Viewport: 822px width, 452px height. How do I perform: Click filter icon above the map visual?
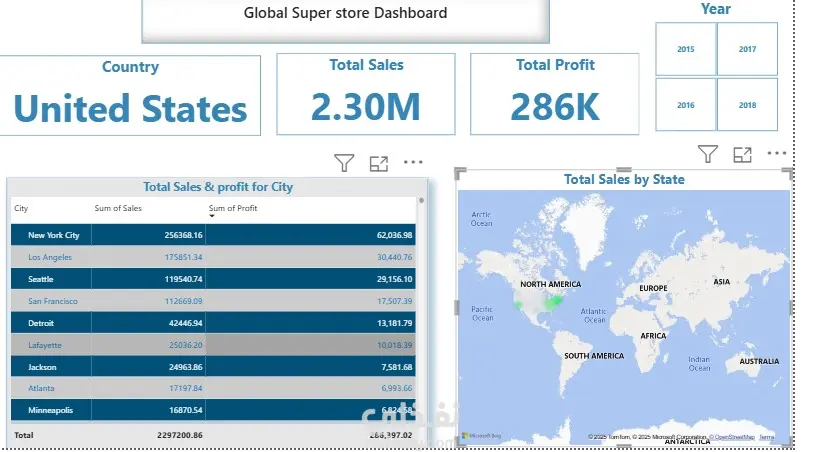[708, 154]
